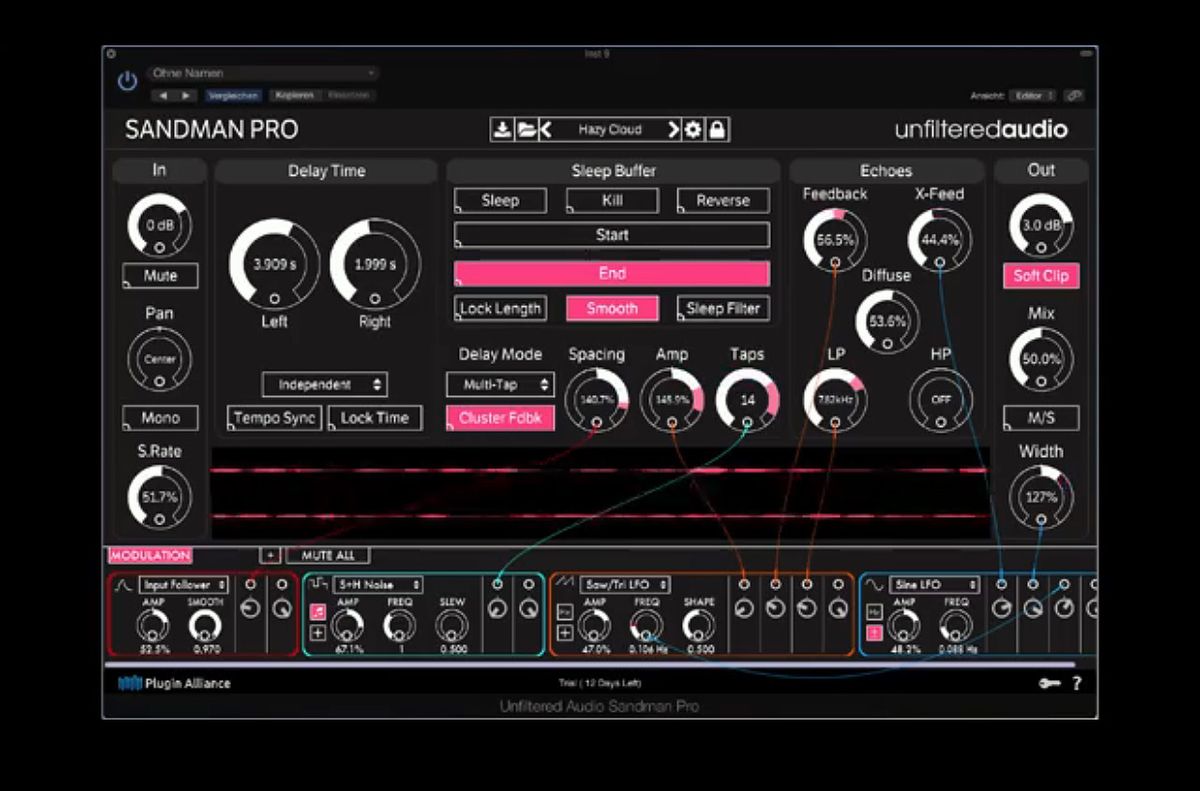Viewport: 1200px width, 791px height.
Task: Disable the Smooth toggle
Action: coord(612,309)
